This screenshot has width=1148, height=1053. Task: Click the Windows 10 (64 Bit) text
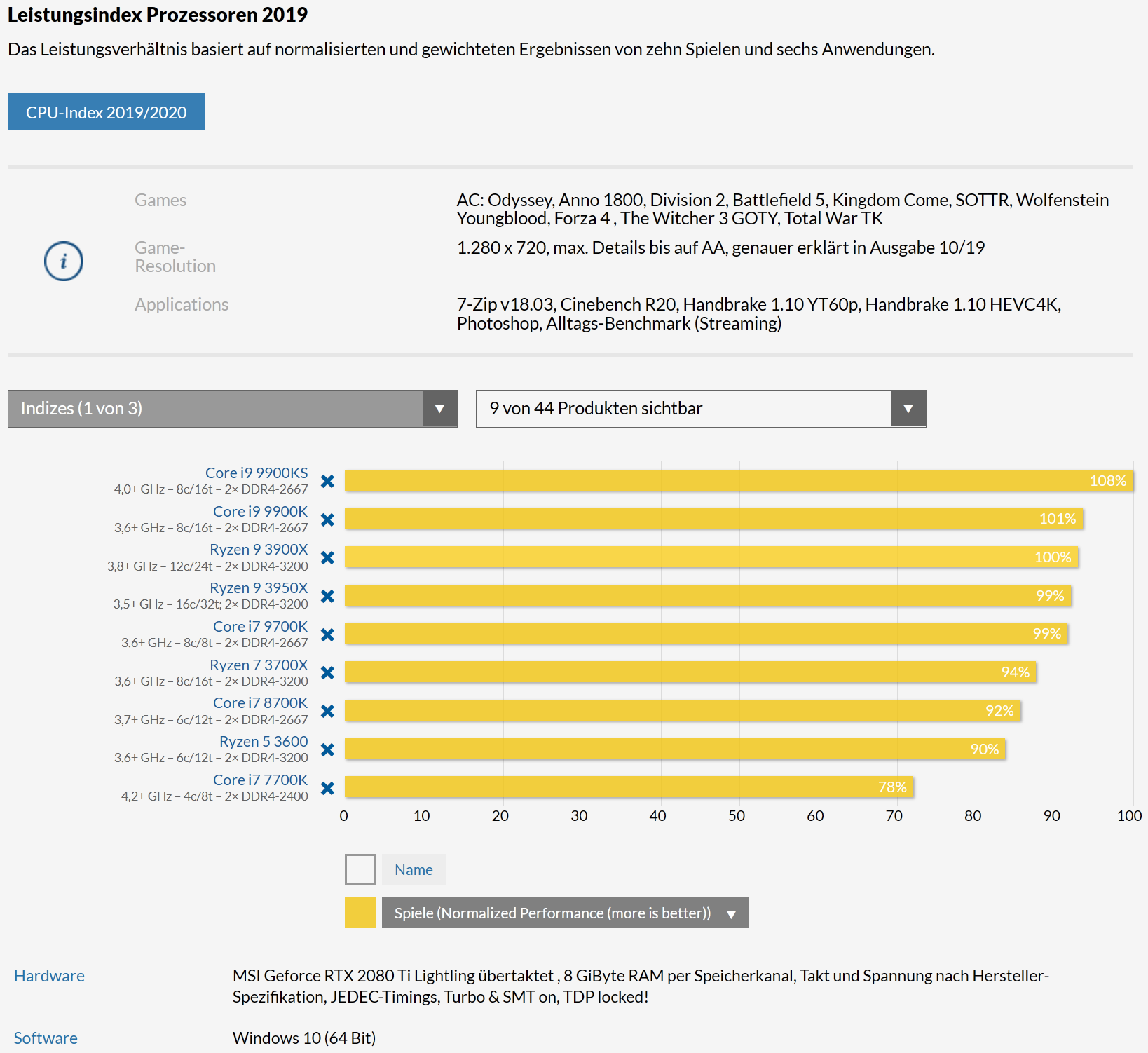(x=304, y=1038)
